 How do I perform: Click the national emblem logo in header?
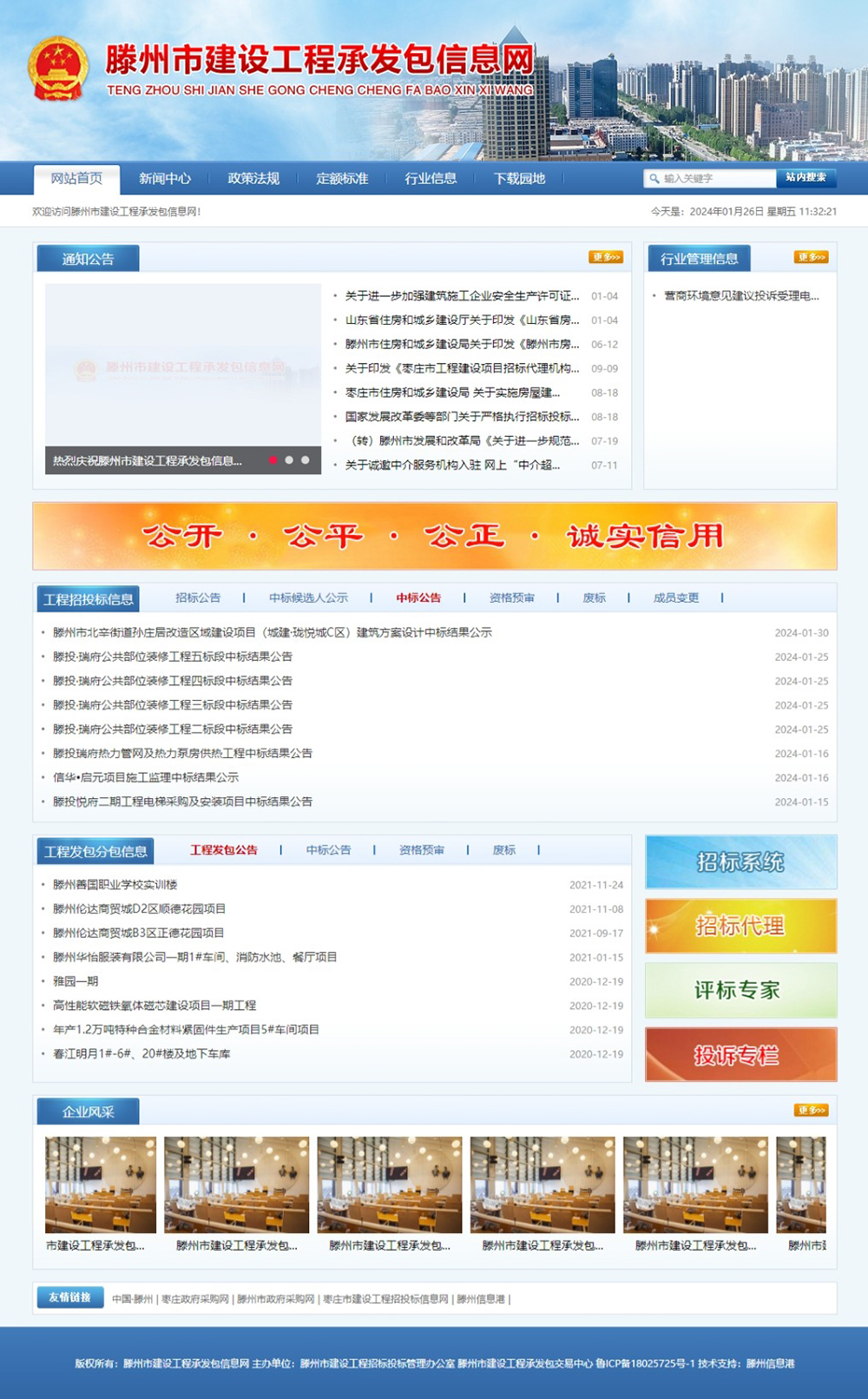point(58,69)
